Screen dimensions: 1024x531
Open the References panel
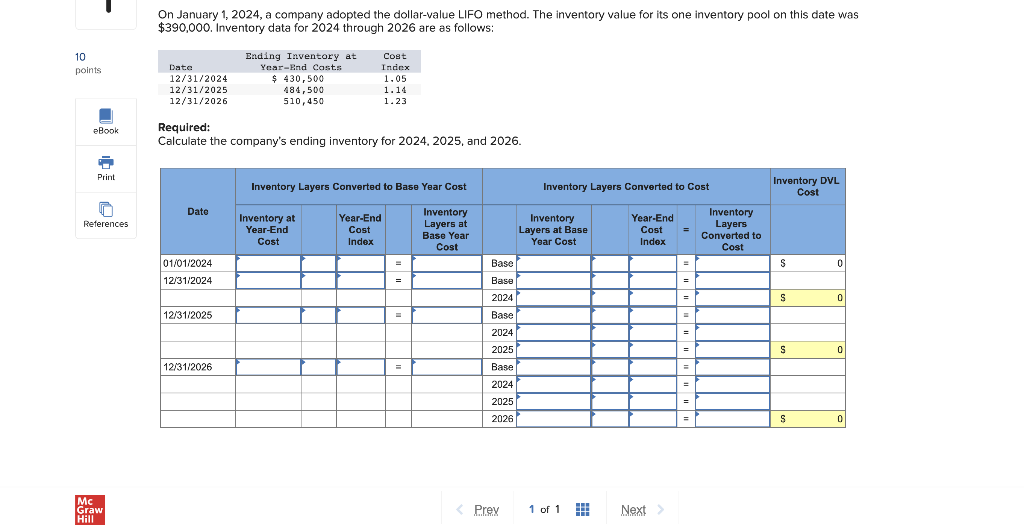106,216
